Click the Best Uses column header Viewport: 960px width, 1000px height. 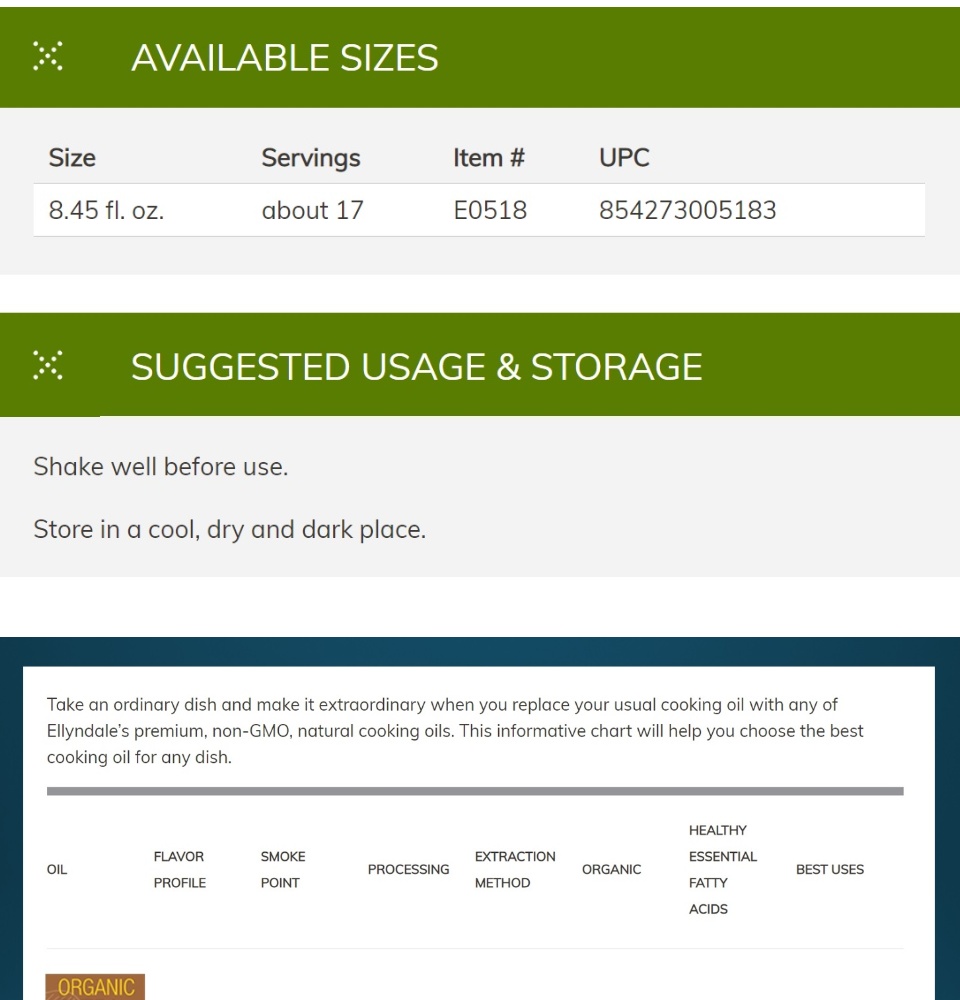829,869
